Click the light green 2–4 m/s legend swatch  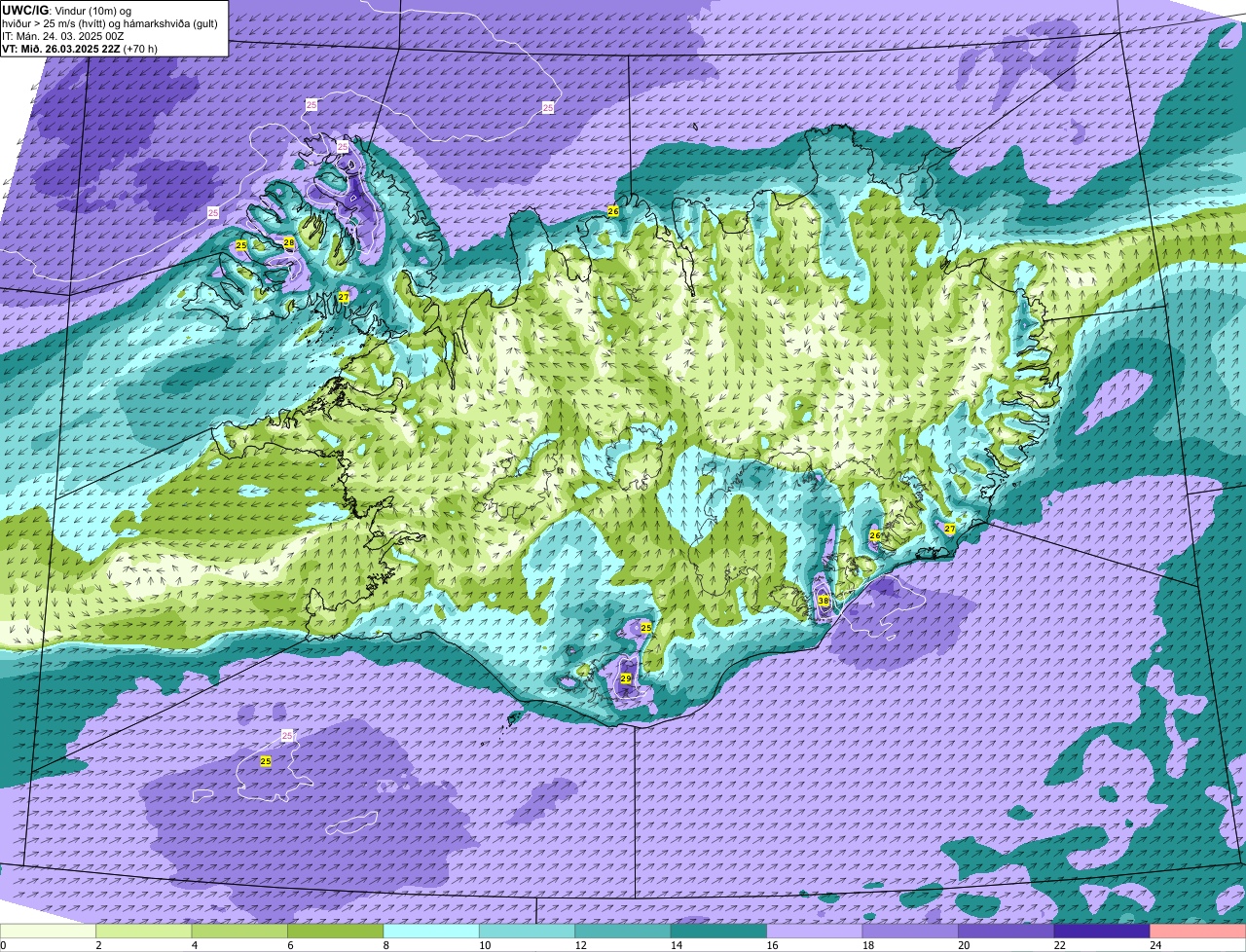pos(144,931)
